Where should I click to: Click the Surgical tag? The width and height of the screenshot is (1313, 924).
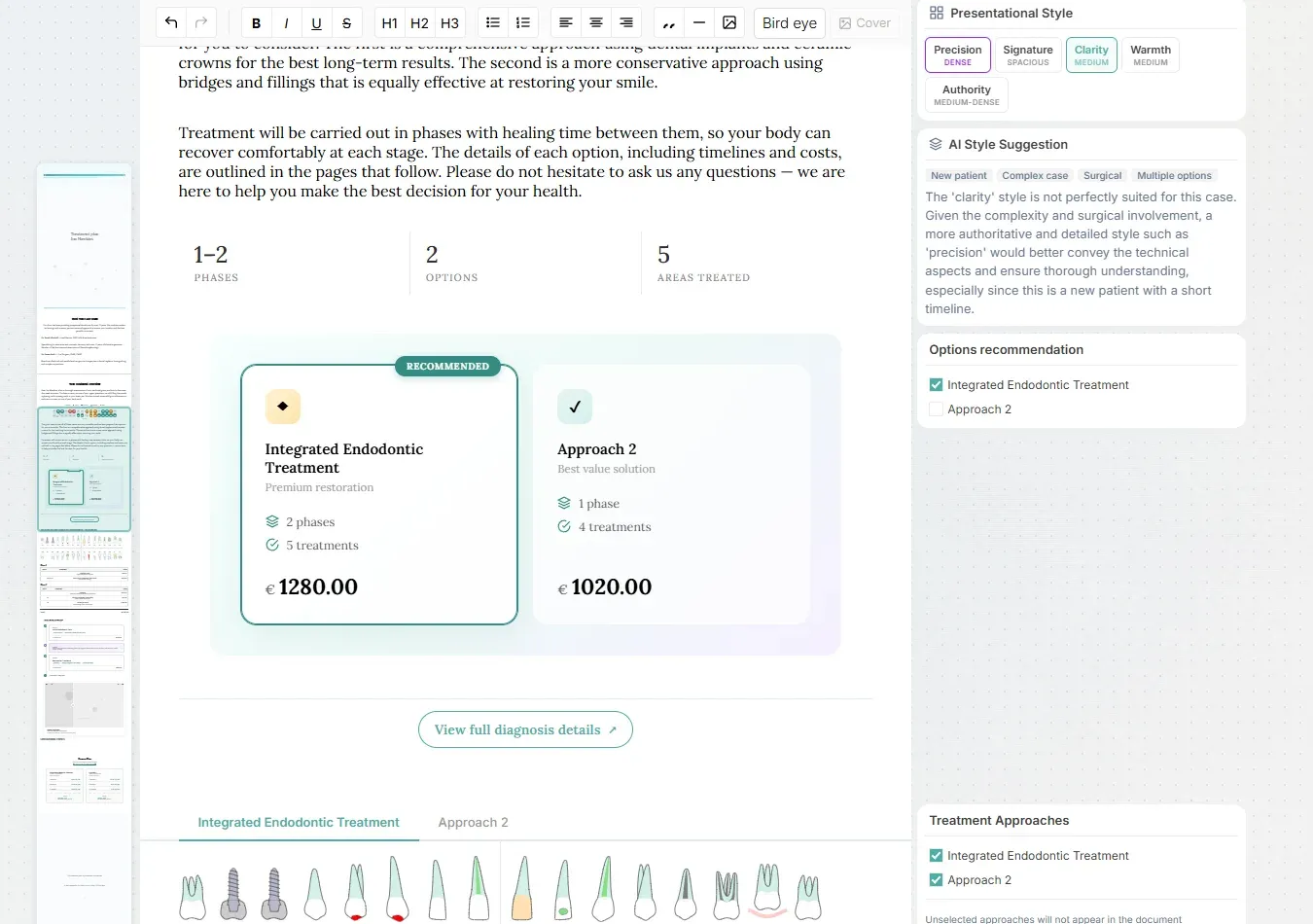1103,176
